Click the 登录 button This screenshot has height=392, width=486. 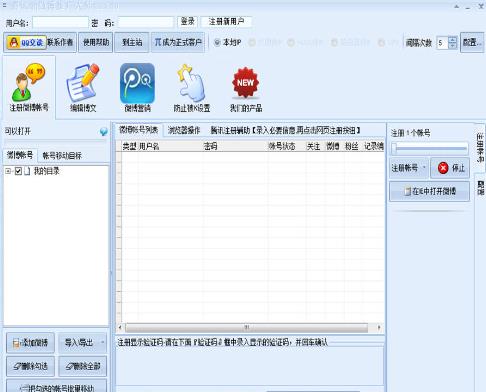188,22
